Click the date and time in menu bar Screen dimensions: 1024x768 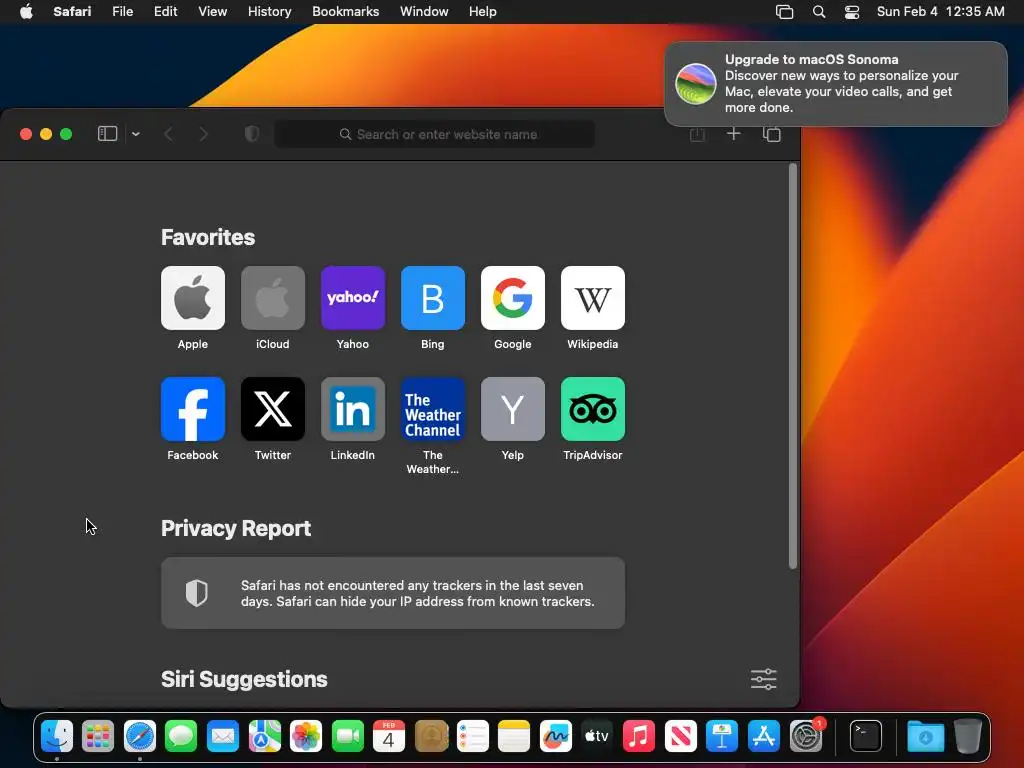pos(940,11)
